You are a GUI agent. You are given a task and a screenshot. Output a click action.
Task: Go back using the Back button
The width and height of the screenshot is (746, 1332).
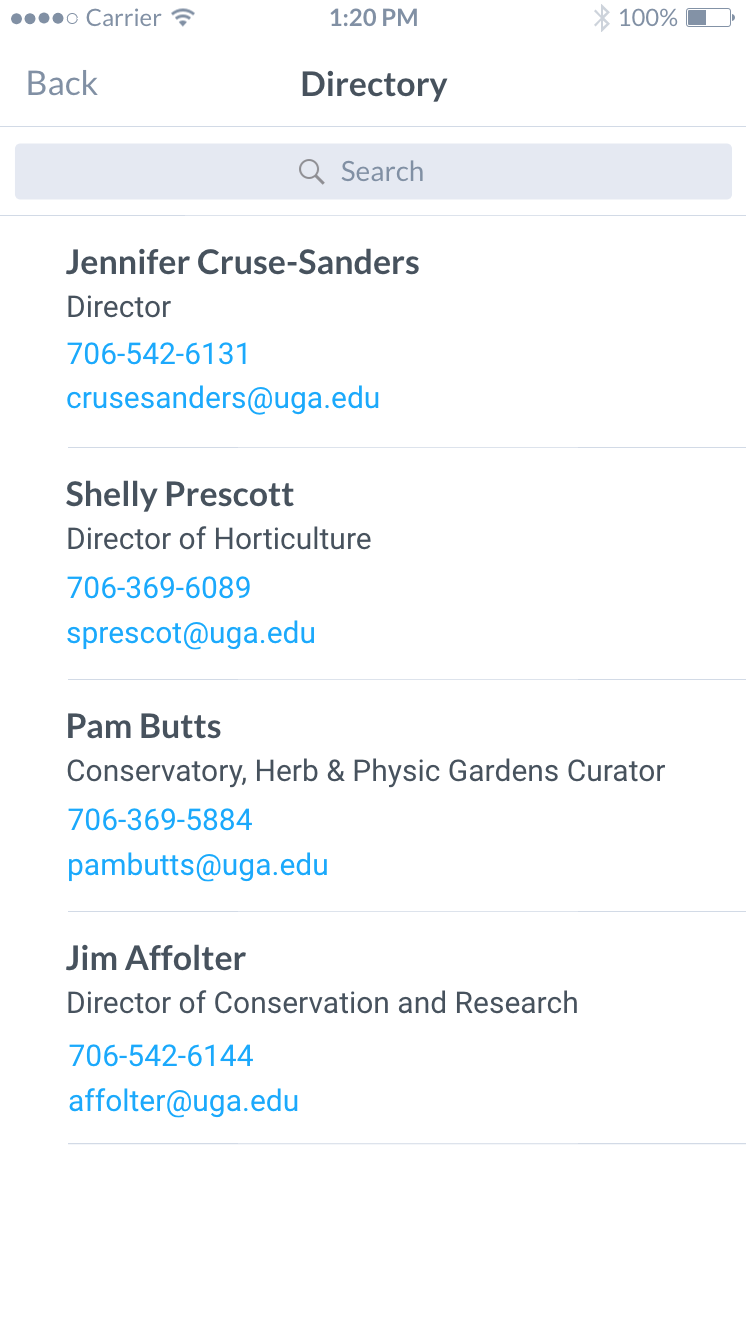click(62, 84)
